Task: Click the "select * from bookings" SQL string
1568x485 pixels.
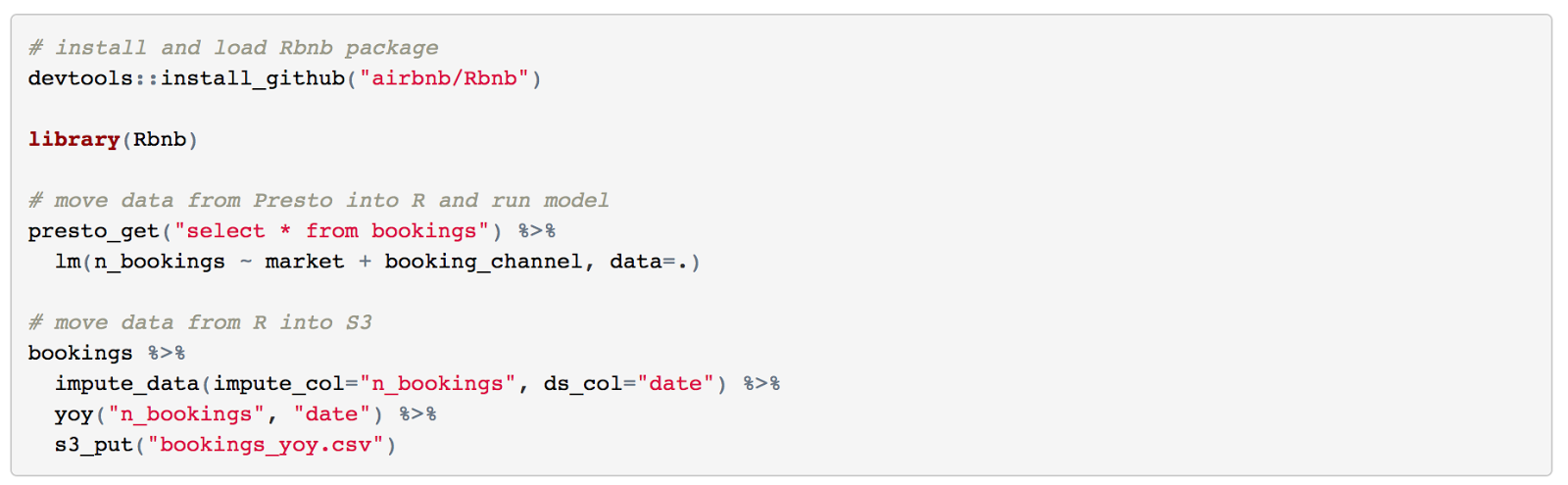Action: 331,231
